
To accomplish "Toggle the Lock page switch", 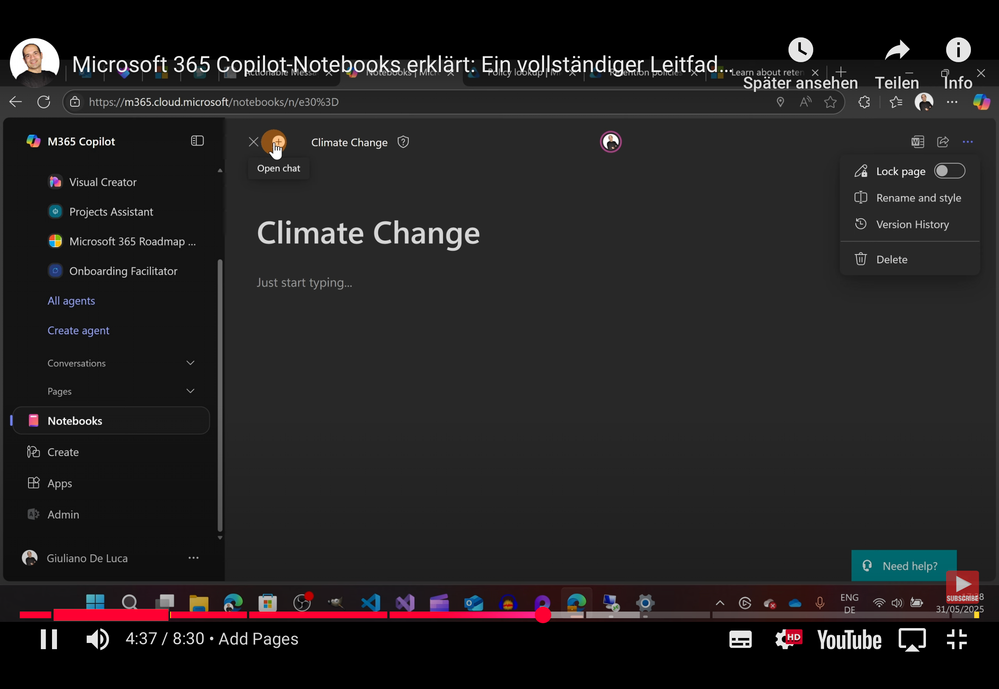I will (949, 171).
